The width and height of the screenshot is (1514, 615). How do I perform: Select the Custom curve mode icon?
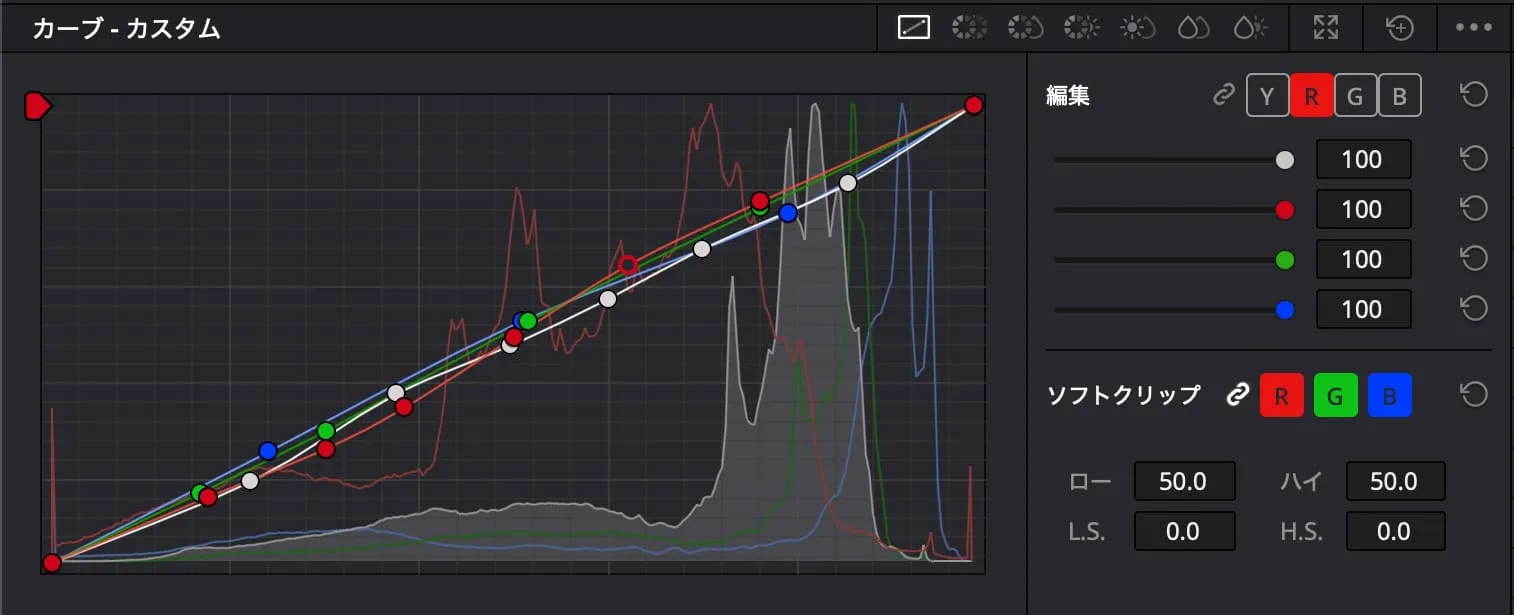click(x=913, y=28)
